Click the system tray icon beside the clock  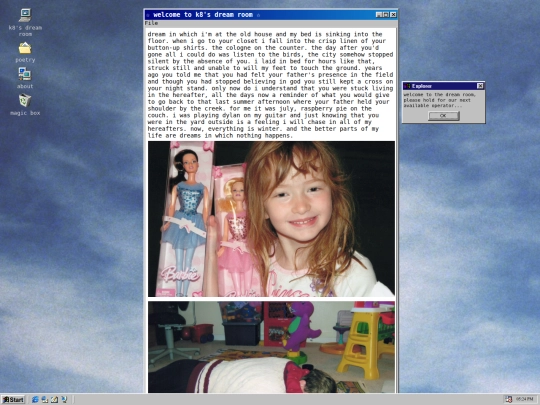point(509,399)
